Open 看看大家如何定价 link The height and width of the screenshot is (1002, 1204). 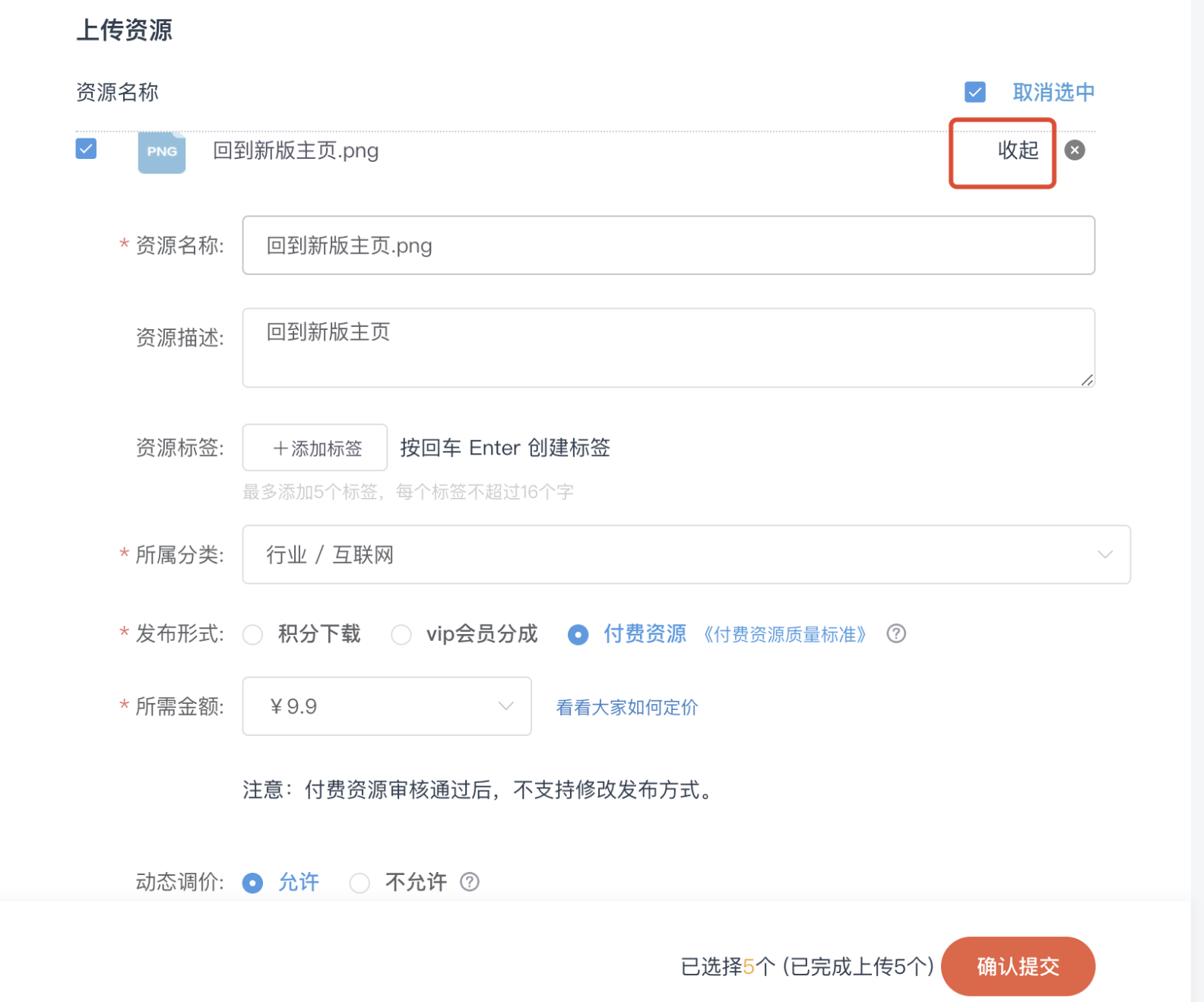627,707
